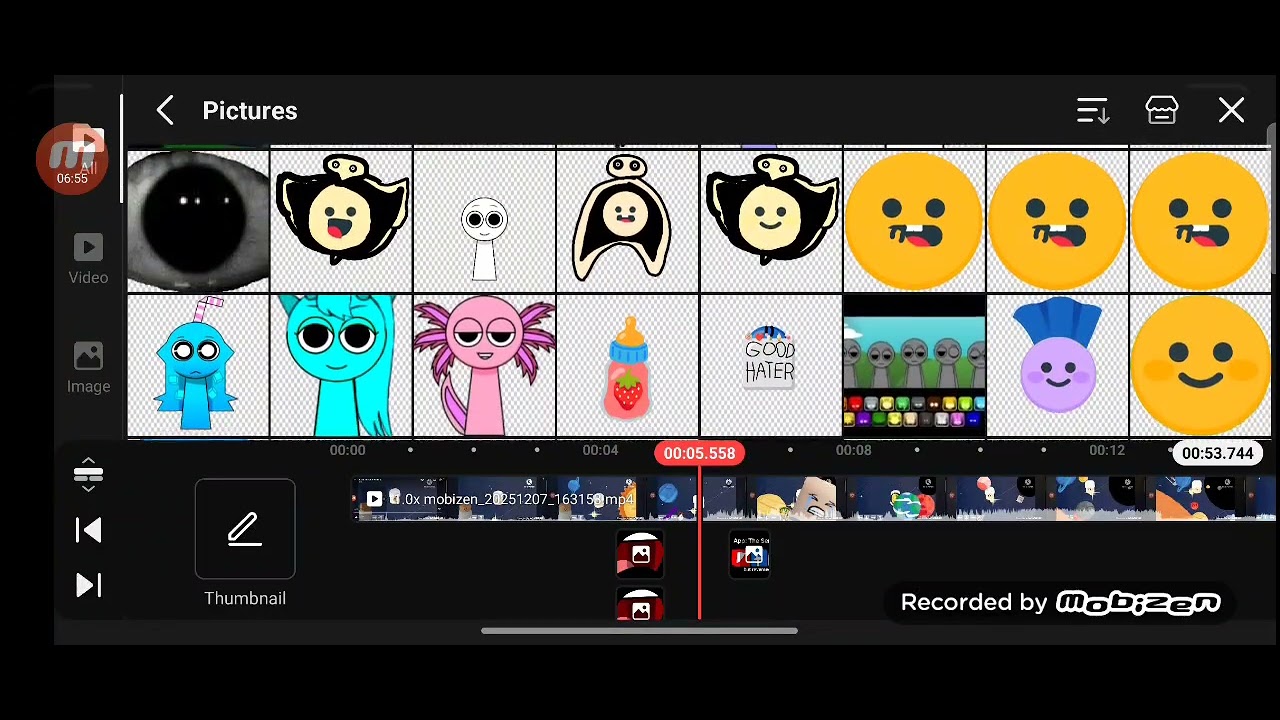Select the first image layer clip
Screen dimensions: 1280x720
coord(640,555)
